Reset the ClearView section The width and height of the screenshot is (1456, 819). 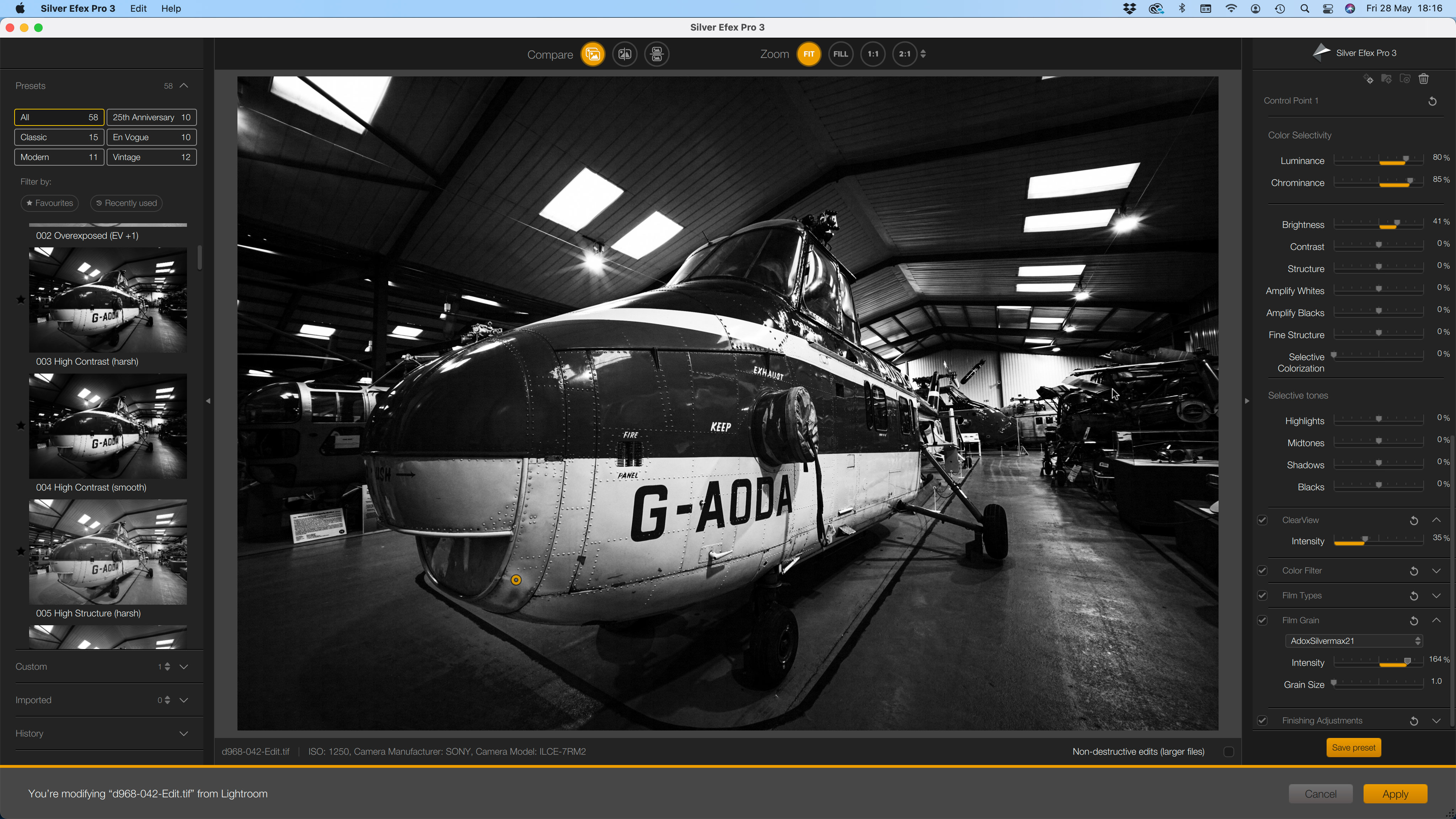(1414, 520)
